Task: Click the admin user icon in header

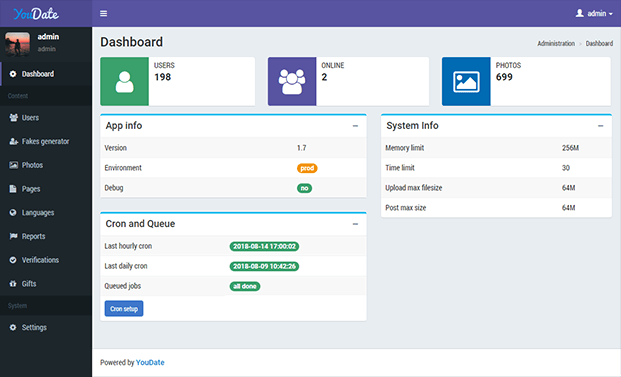Action: coord(579,13)
